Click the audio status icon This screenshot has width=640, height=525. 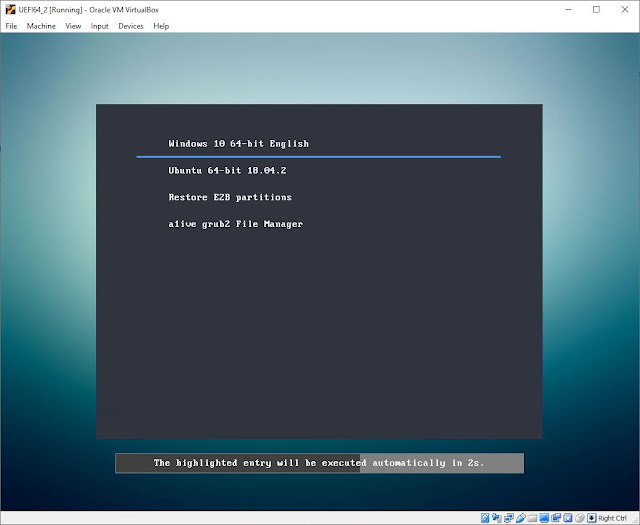(x=497, y=518)
